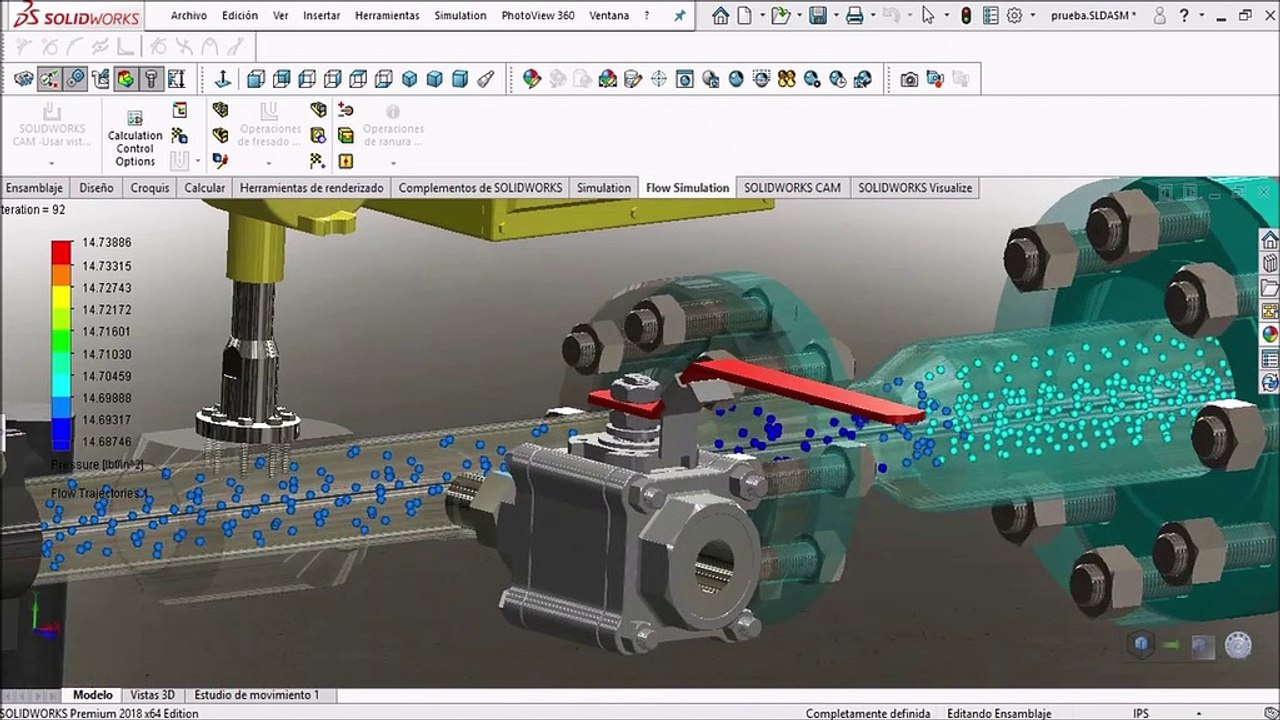Click the flashlight icon in view toolbar
Image resolution: width=1280 pixels, height=720 pixels.
(x=486, y=79)
